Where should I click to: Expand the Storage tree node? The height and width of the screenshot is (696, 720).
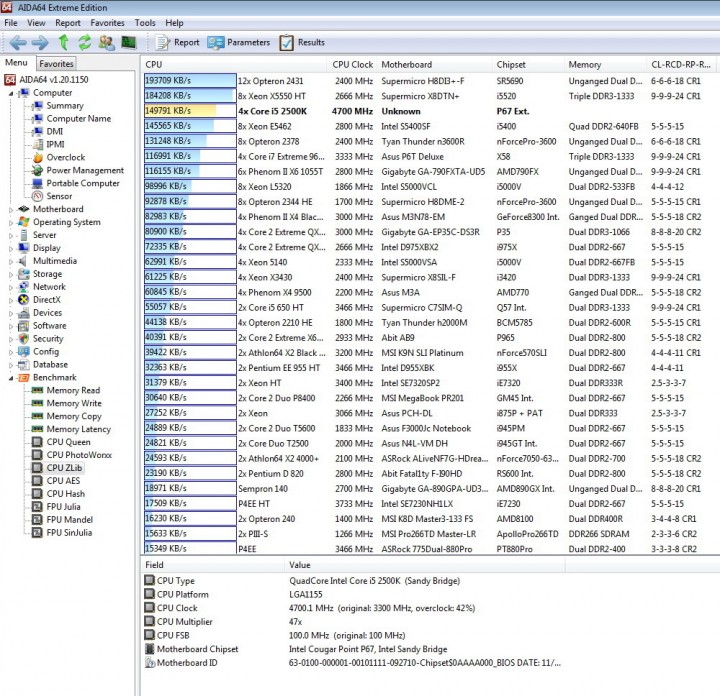pos(11,274)
